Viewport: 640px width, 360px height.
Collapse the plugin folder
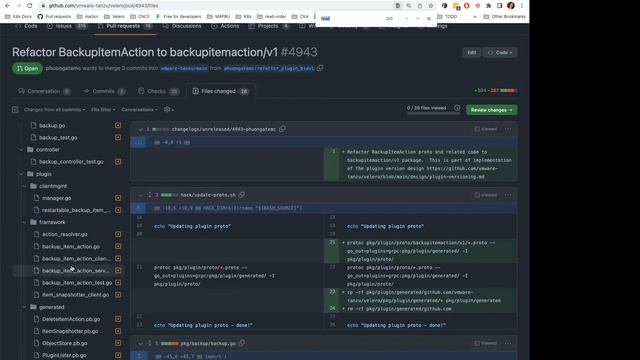(x=21, y=174)
